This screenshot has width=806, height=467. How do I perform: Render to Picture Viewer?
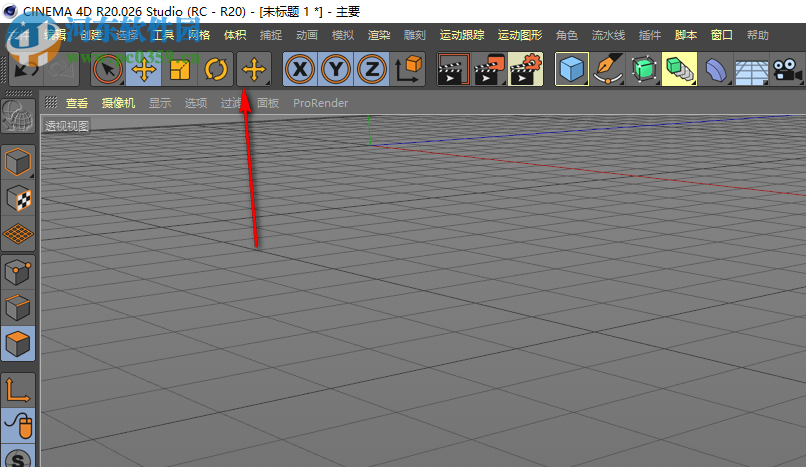[x=489, y=69]
